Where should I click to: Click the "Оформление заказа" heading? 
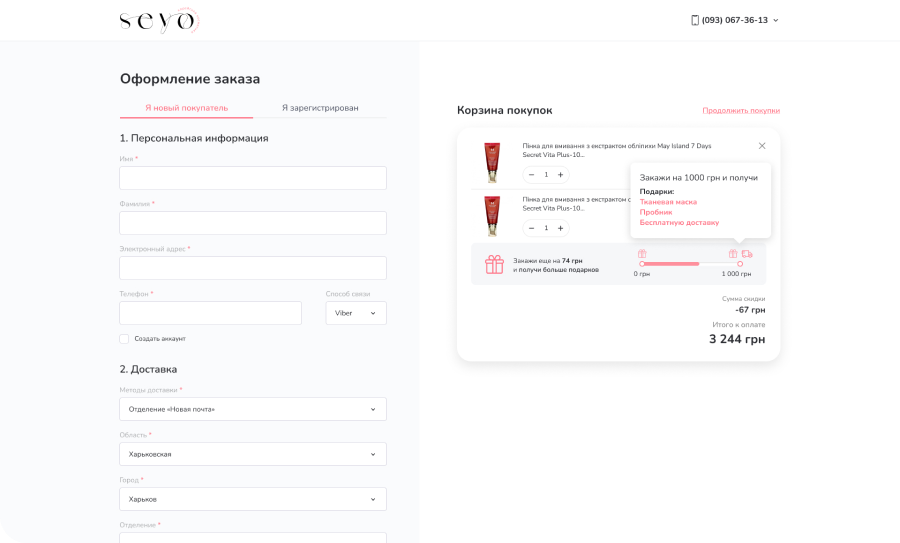coord(190,79)
